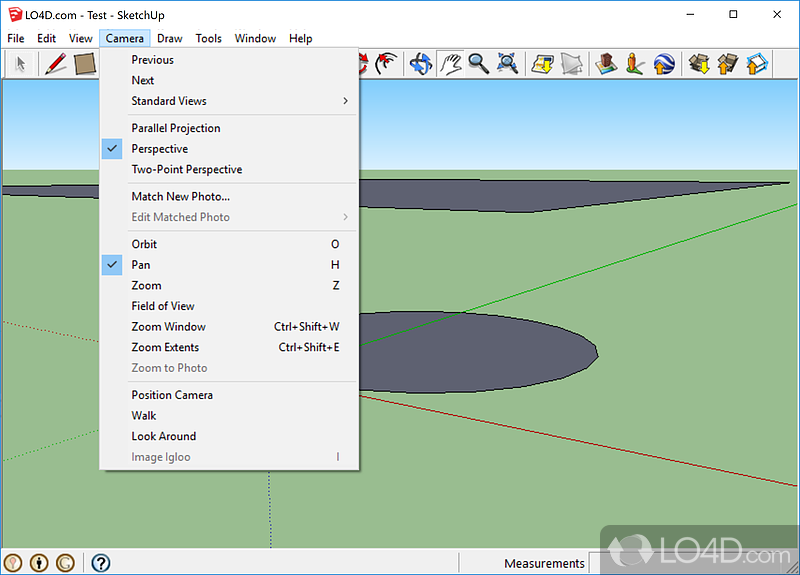Click Position Camera in the menu
Screen dimensions: 800x575
tap(171, 395)
